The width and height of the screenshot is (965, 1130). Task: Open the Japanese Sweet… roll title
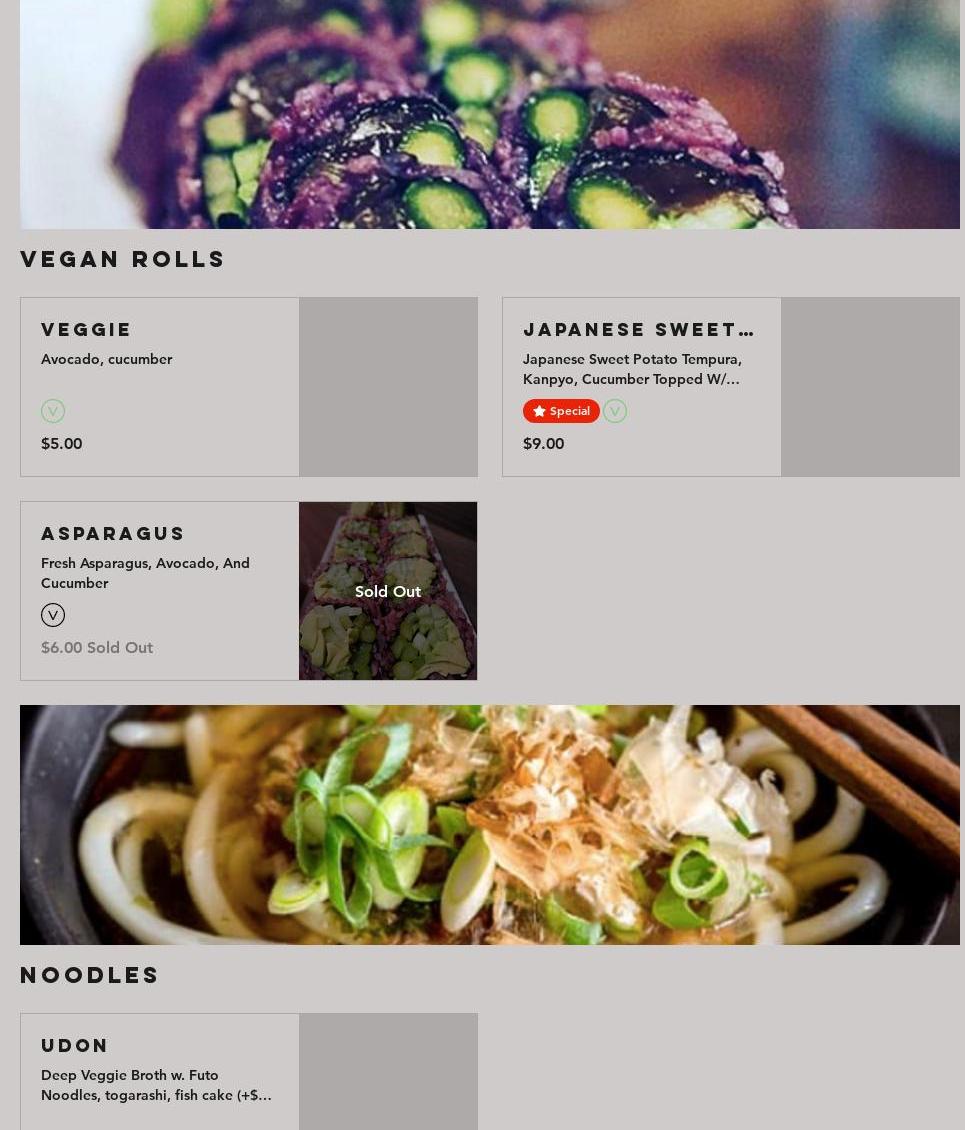(639, 329)
